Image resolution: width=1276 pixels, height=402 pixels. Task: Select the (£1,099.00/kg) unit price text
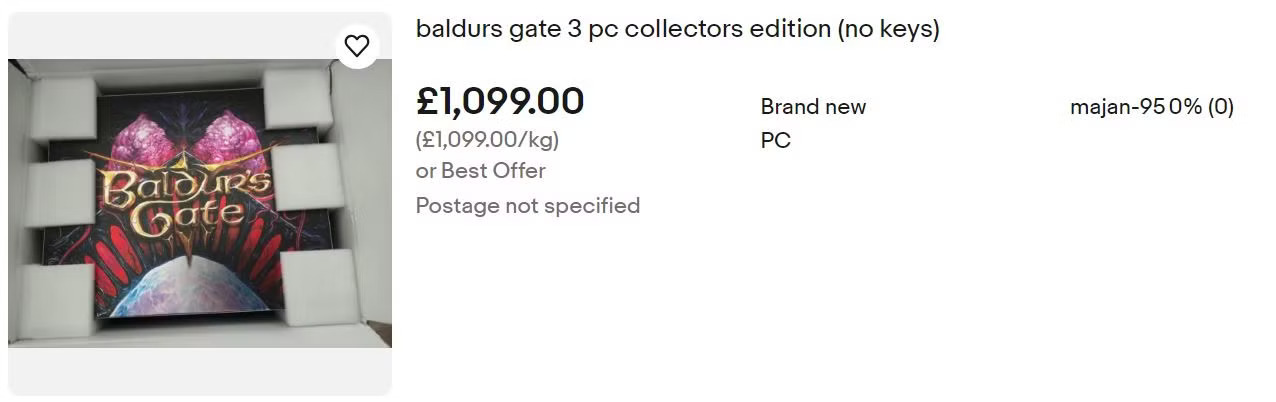(487, 139)
